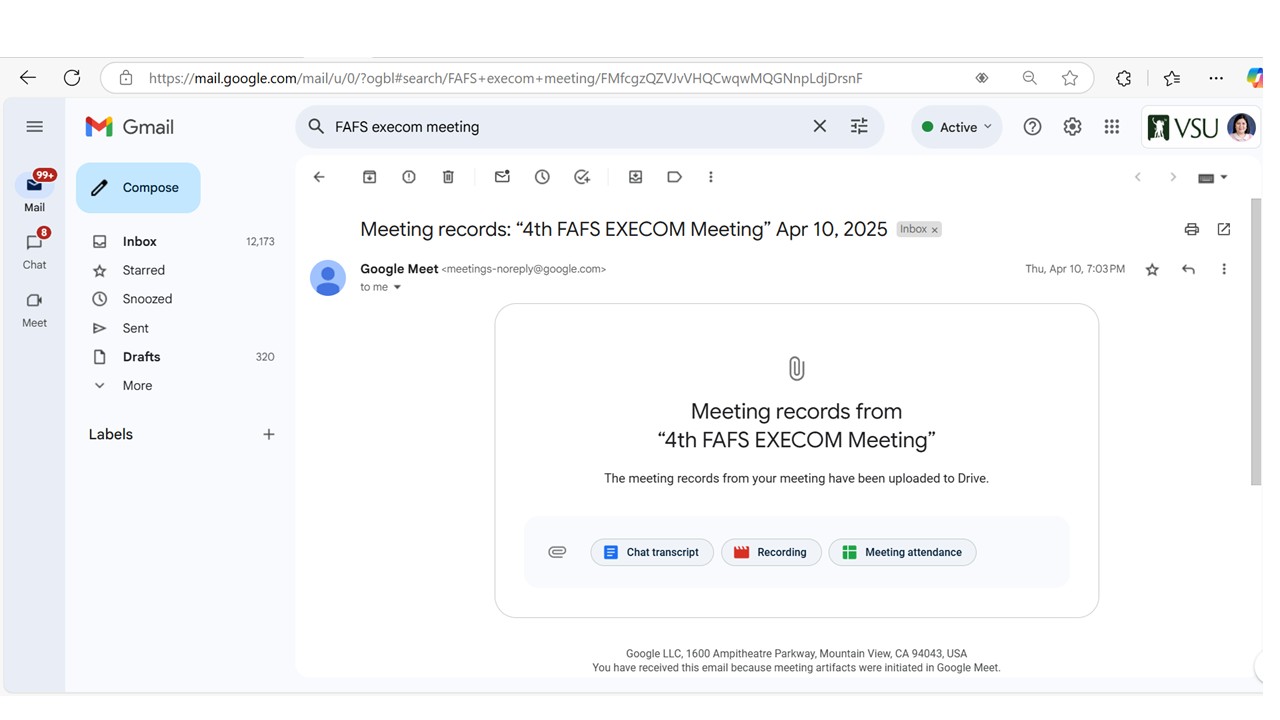Image resolution: width=1280 pixels, height=720 pixels.
Task: Add this email to Tasks
Action: pyautogui.click(x=582, y=177)
